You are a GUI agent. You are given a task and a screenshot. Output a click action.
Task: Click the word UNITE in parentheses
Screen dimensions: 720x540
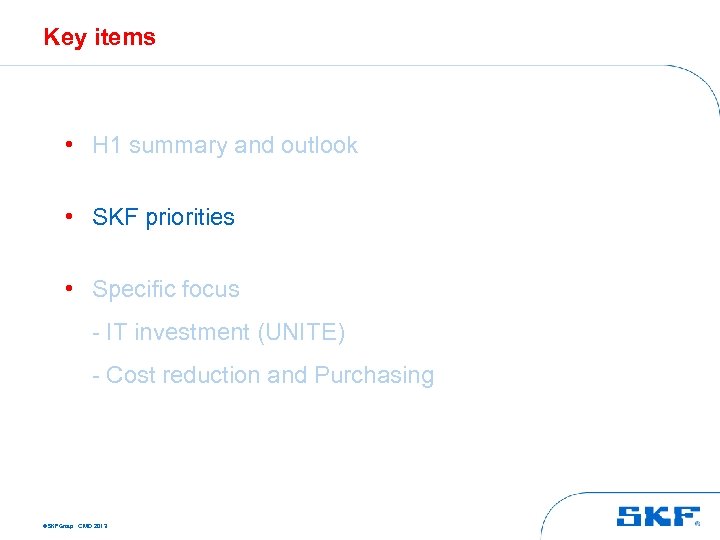click(x=301, y=333)
